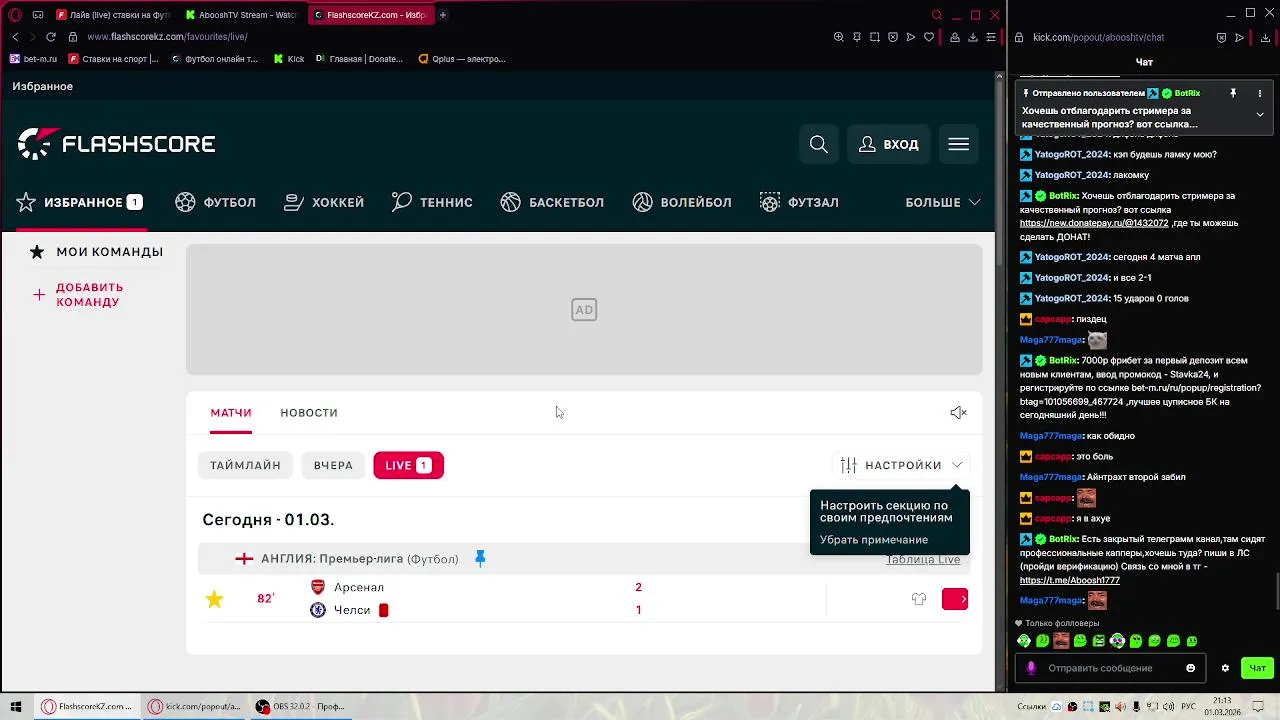Switch to the AbooshTV Stream browser tab
The width and height of the screenshot is (1280, 720).
(x=242, y=15)
